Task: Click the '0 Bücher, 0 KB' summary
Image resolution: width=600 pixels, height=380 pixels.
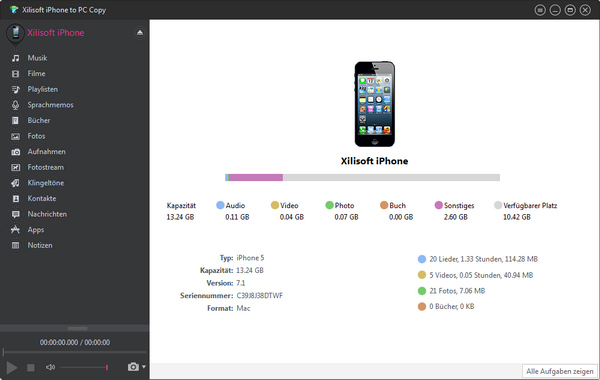Action: tap(452, 307)
